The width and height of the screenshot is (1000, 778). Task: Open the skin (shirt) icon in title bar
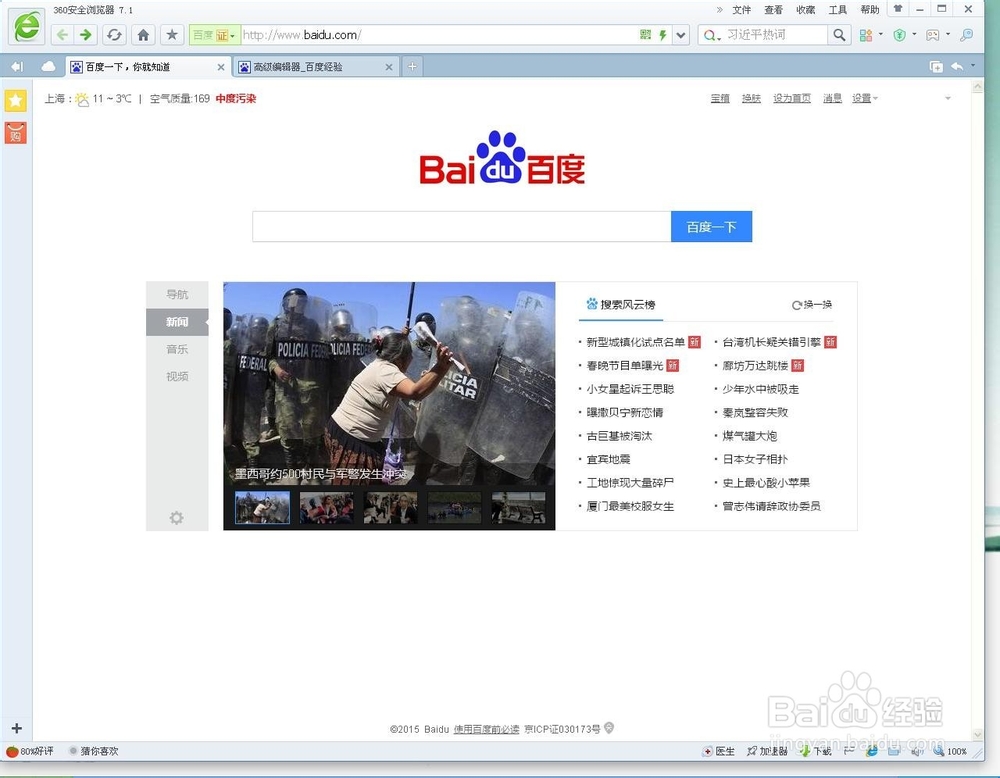898,9
